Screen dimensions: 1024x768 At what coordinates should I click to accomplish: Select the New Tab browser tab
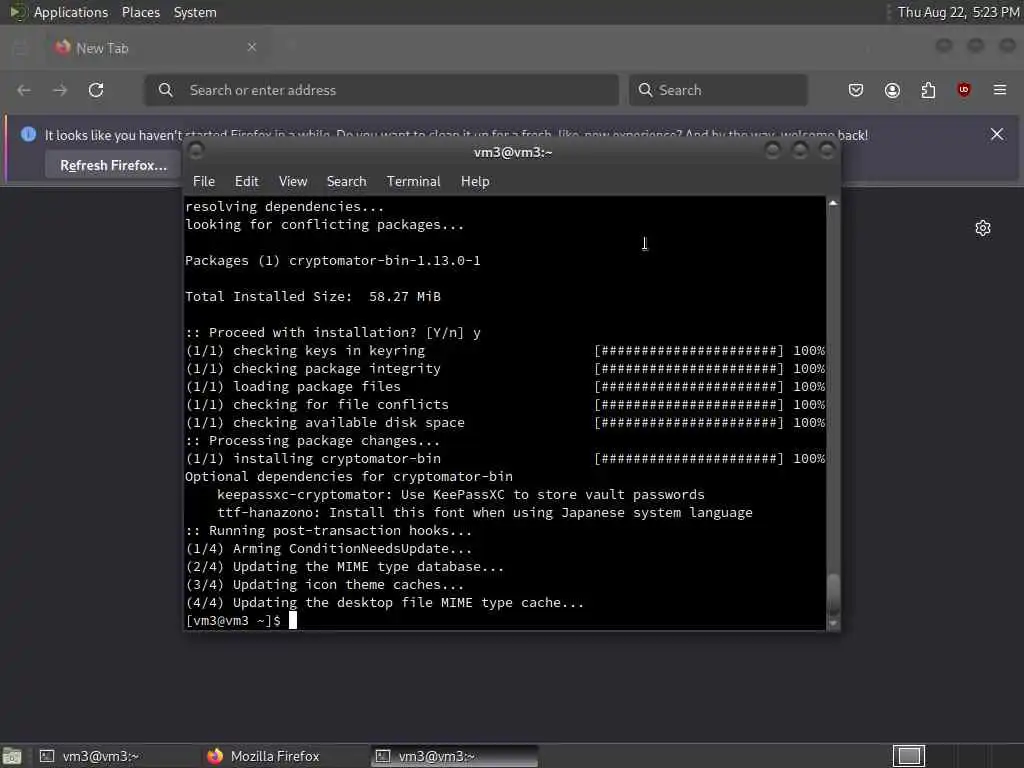coord(155,48)
